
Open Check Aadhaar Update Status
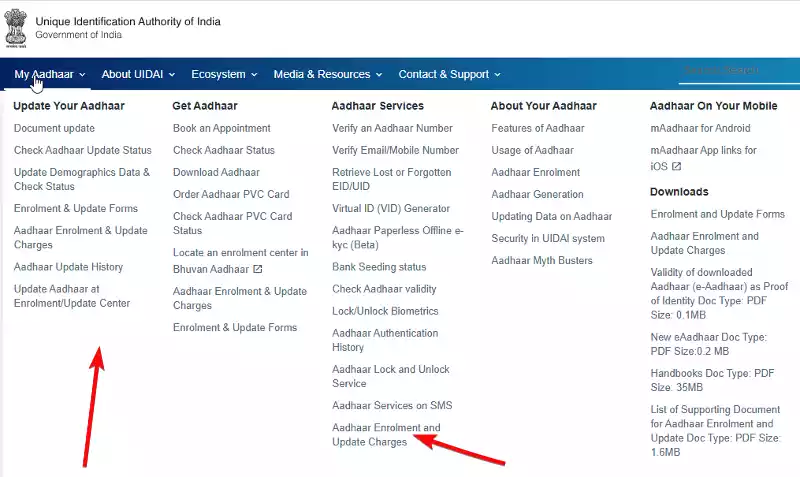point(83,150)
